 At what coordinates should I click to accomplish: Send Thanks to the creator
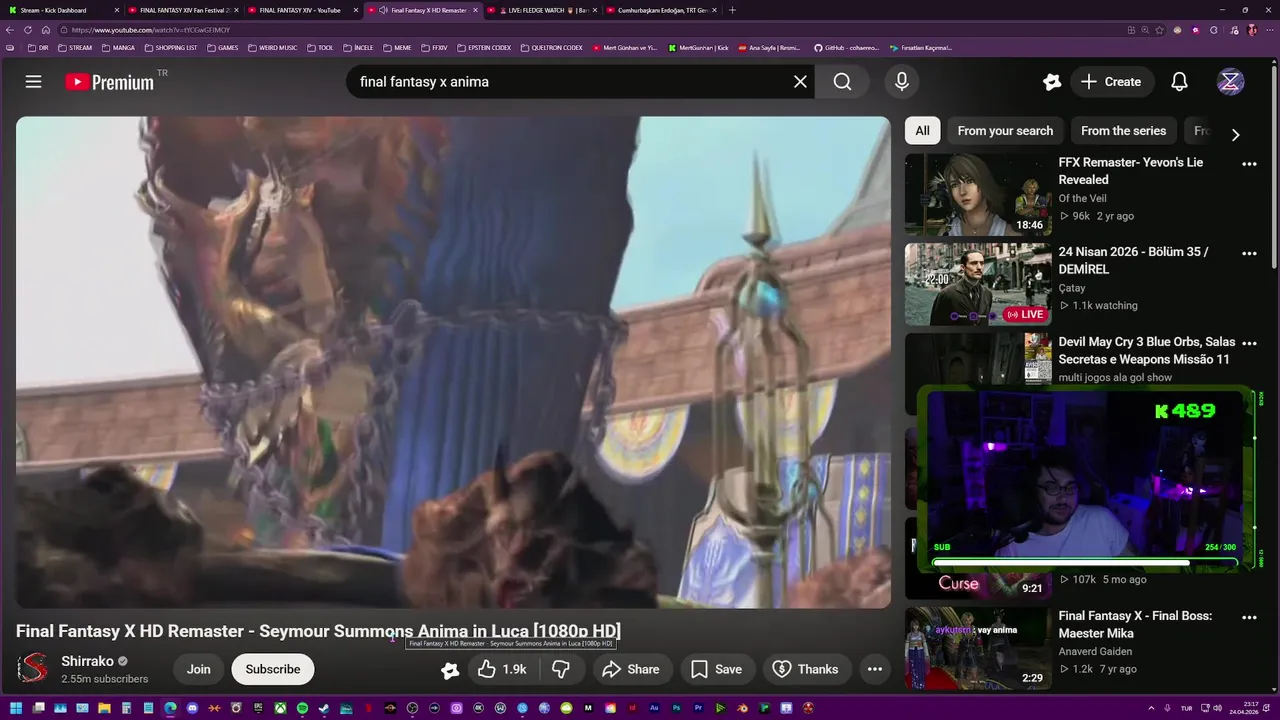click(x=806, y=669)
